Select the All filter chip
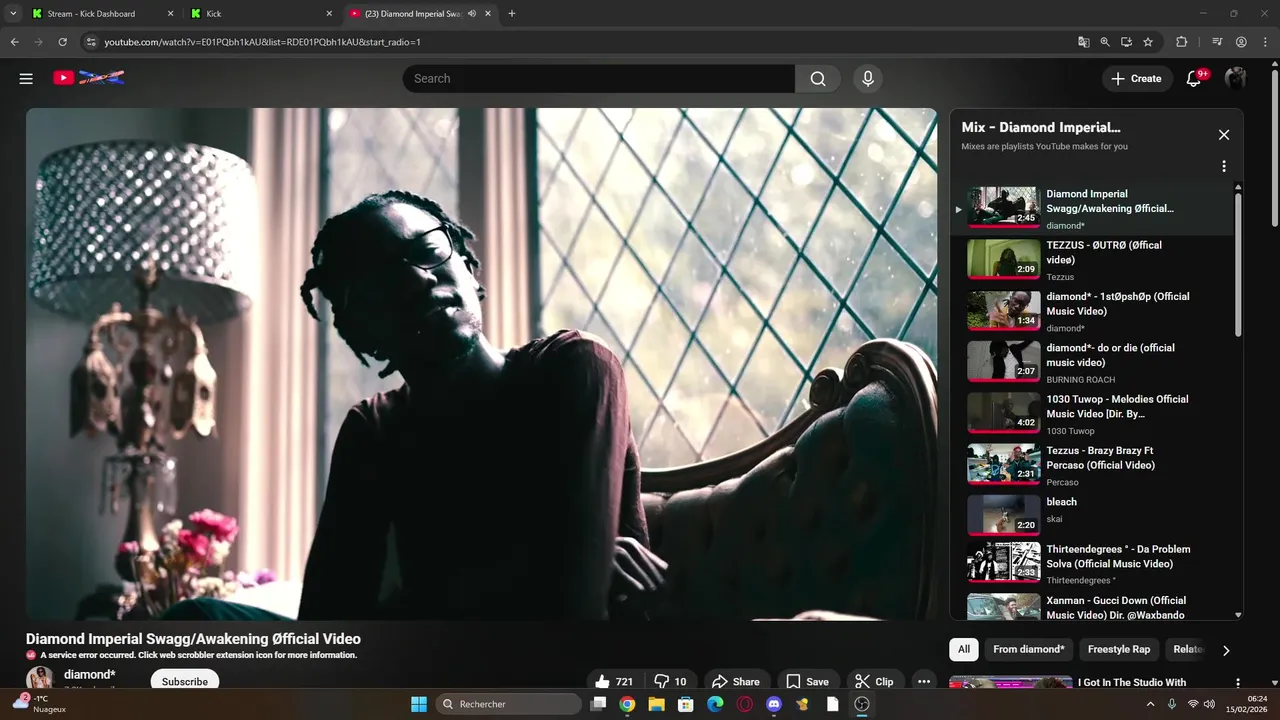The height and width of the screenshot is (720, 1280). [x=964, y=649]
